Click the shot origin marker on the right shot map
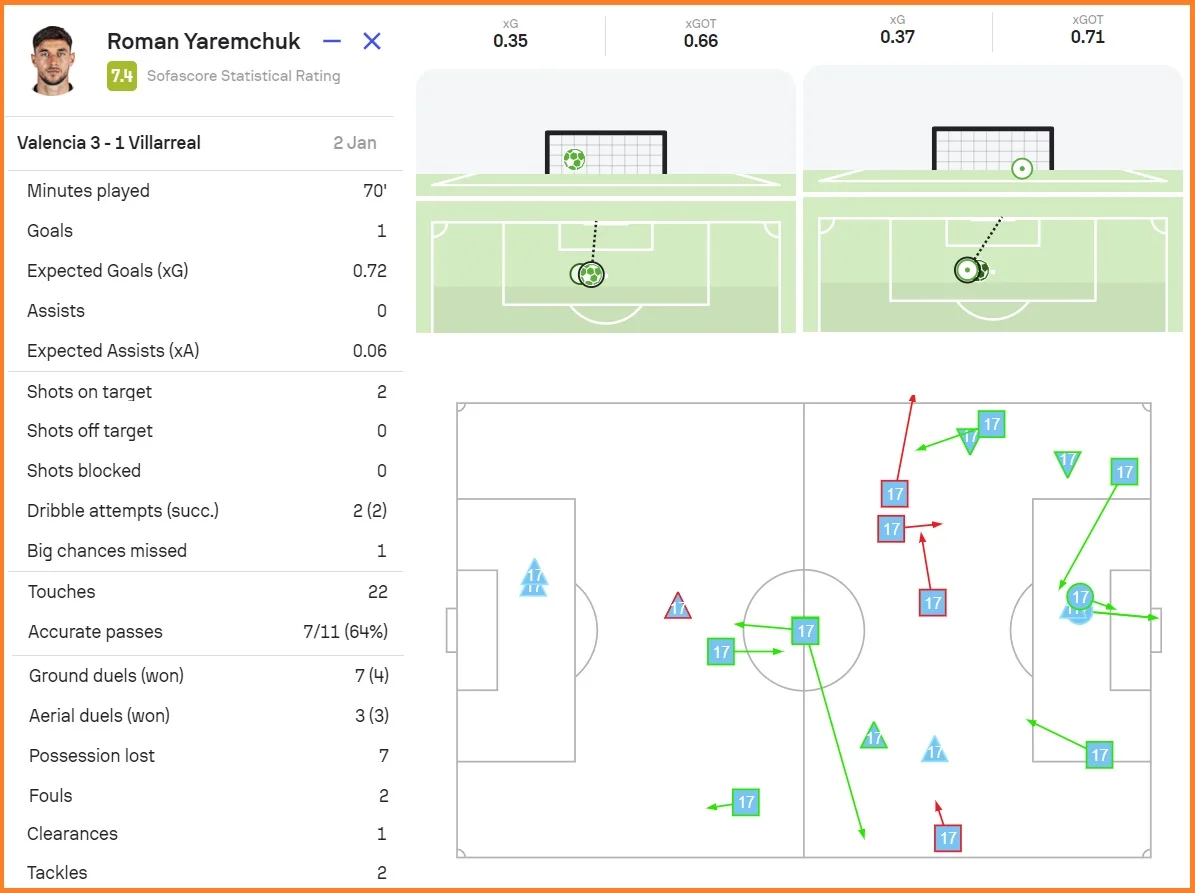This screenshot has height=893, width=1195. [968, 270]
